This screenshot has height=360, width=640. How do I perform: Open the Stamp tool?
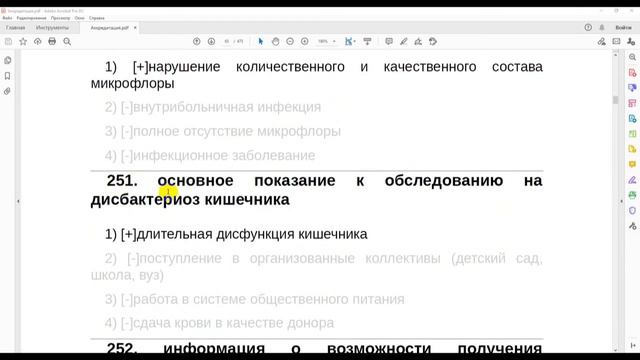point(433,41)
